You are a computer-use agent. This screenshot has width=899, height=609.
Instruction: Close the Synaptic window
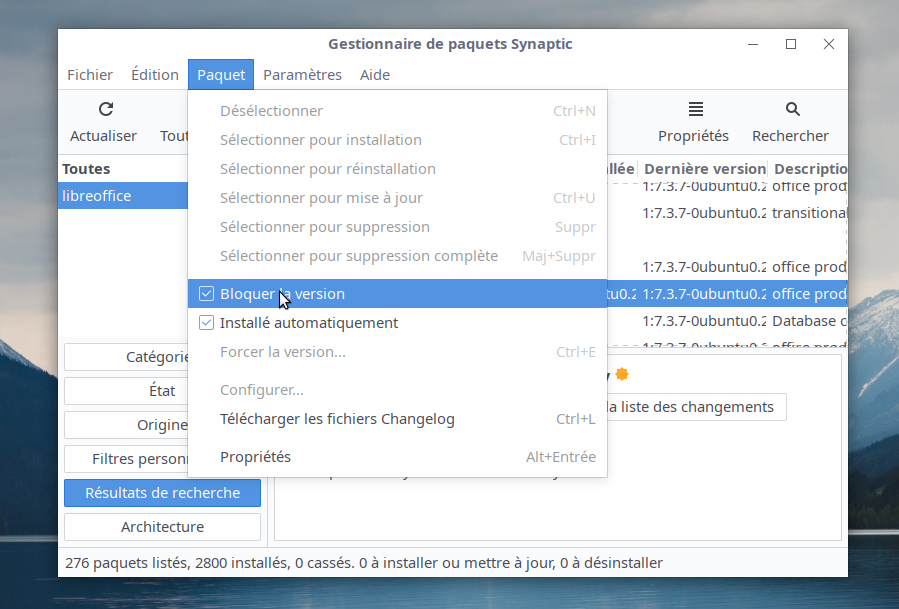coord(829,44)
